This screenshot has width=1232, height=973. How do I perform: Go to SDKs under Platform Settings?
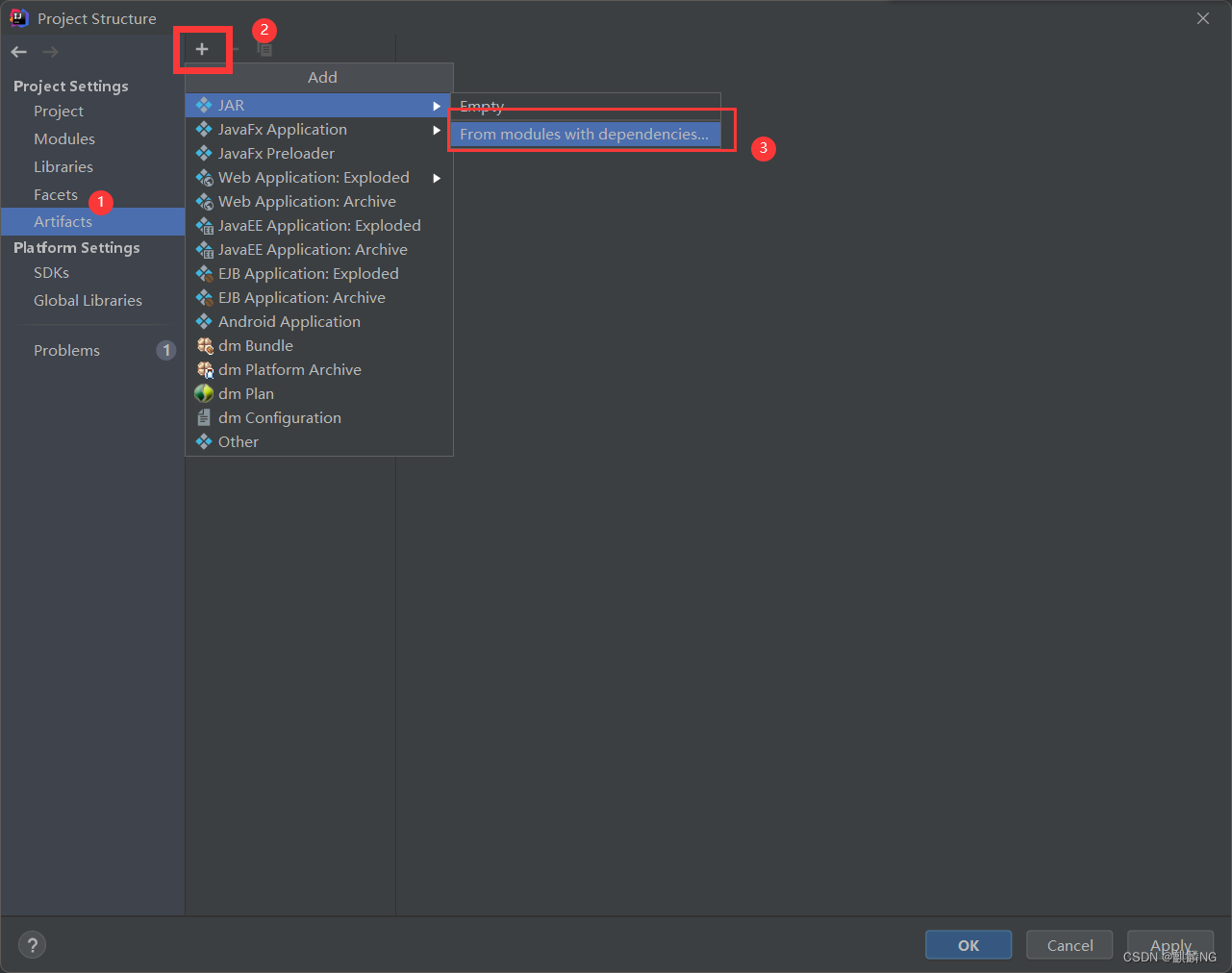pyautogui.click(x=52, y=273)
